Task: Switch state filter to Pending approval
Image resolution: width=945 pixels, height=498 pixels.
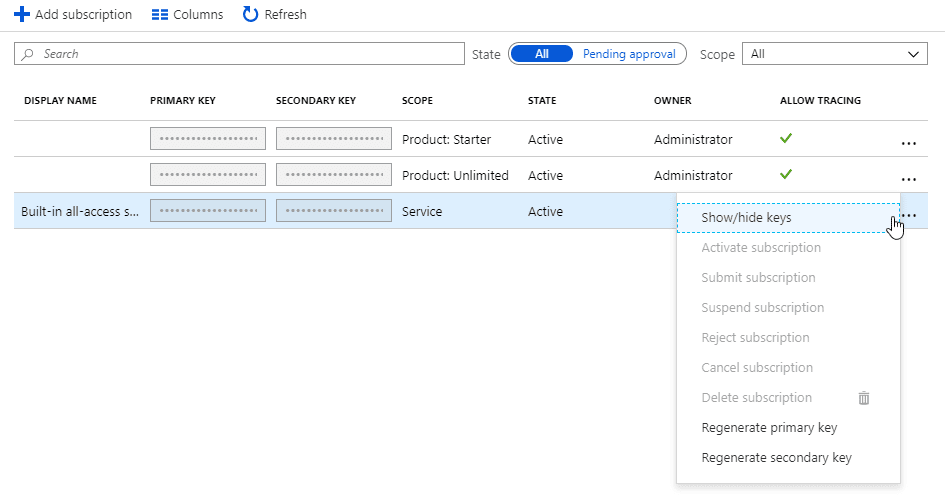Action: 629,54
